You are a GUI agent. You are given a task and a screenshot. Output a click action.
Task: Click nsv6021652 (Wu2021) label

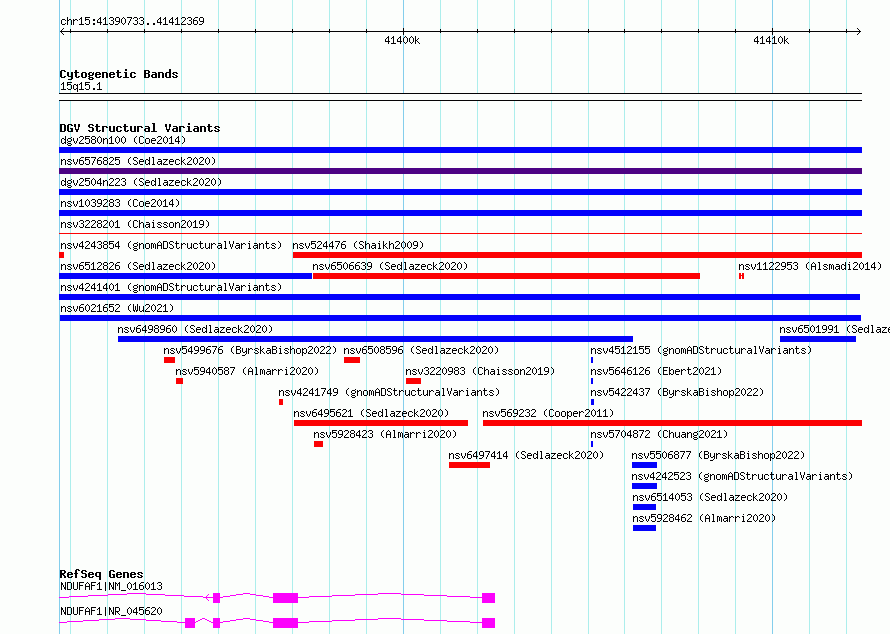(x=117, y=308)
